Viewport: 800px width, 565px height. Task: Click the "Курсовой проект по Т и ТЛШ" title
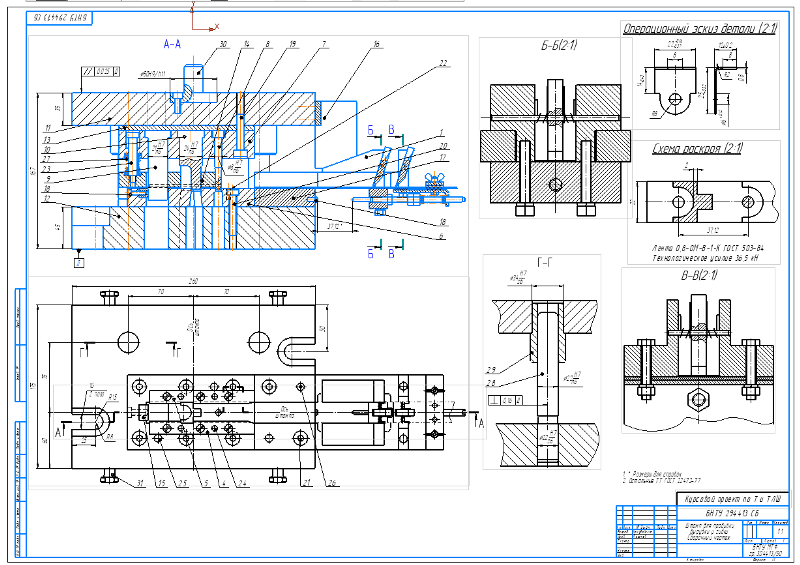pyautogui.click(x=733, y=499)
